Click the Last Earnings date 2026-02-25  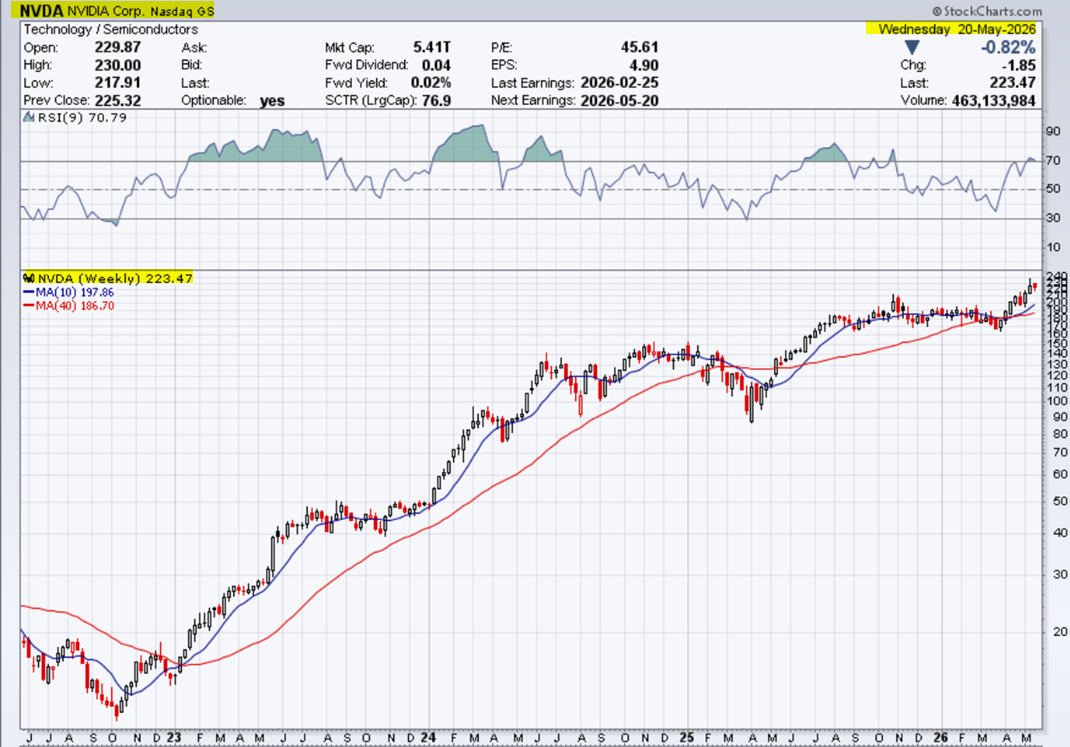[620, 83]
